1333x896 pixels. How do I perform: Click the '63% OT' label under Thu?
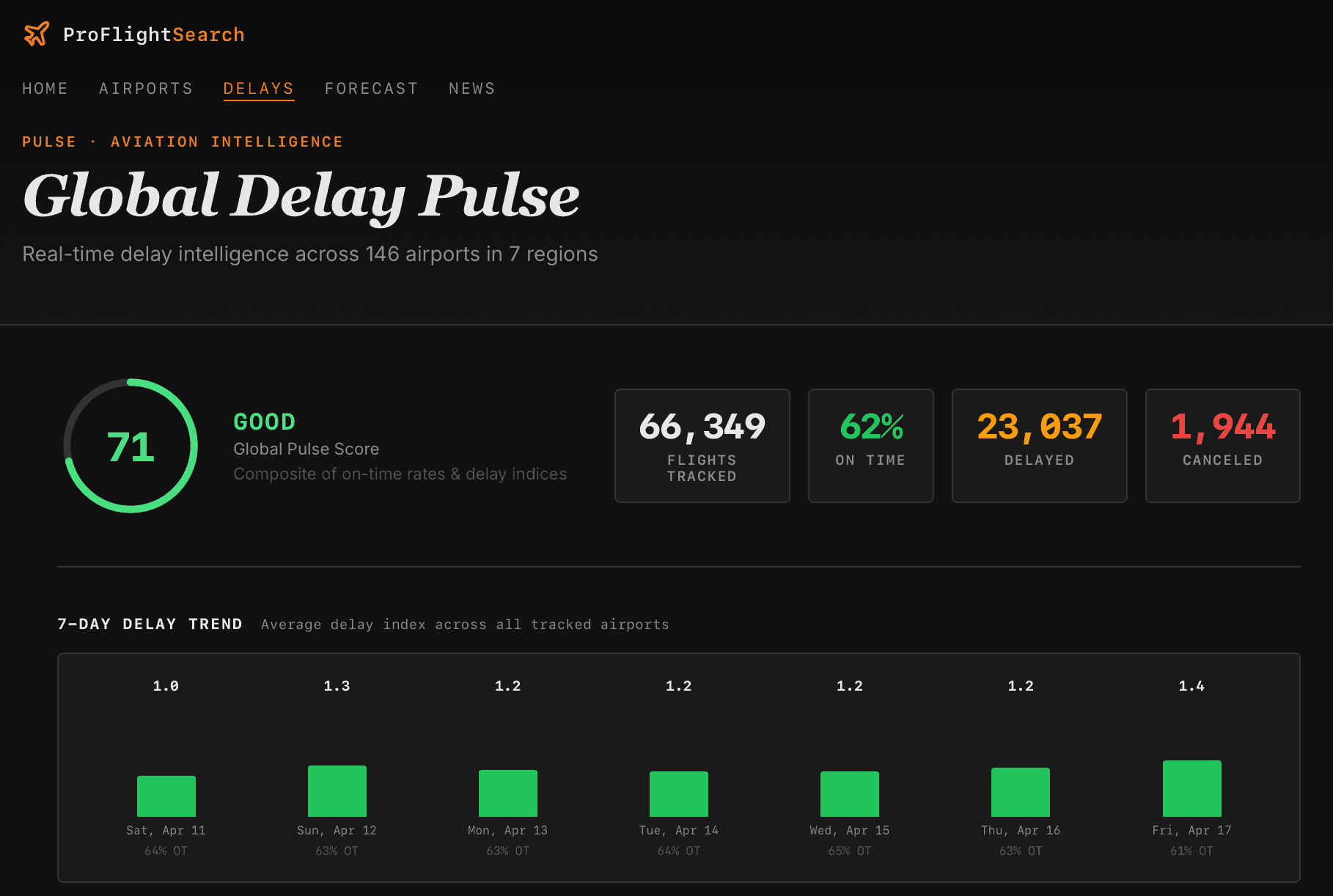pyautogui.click(x=1021, y=851)
